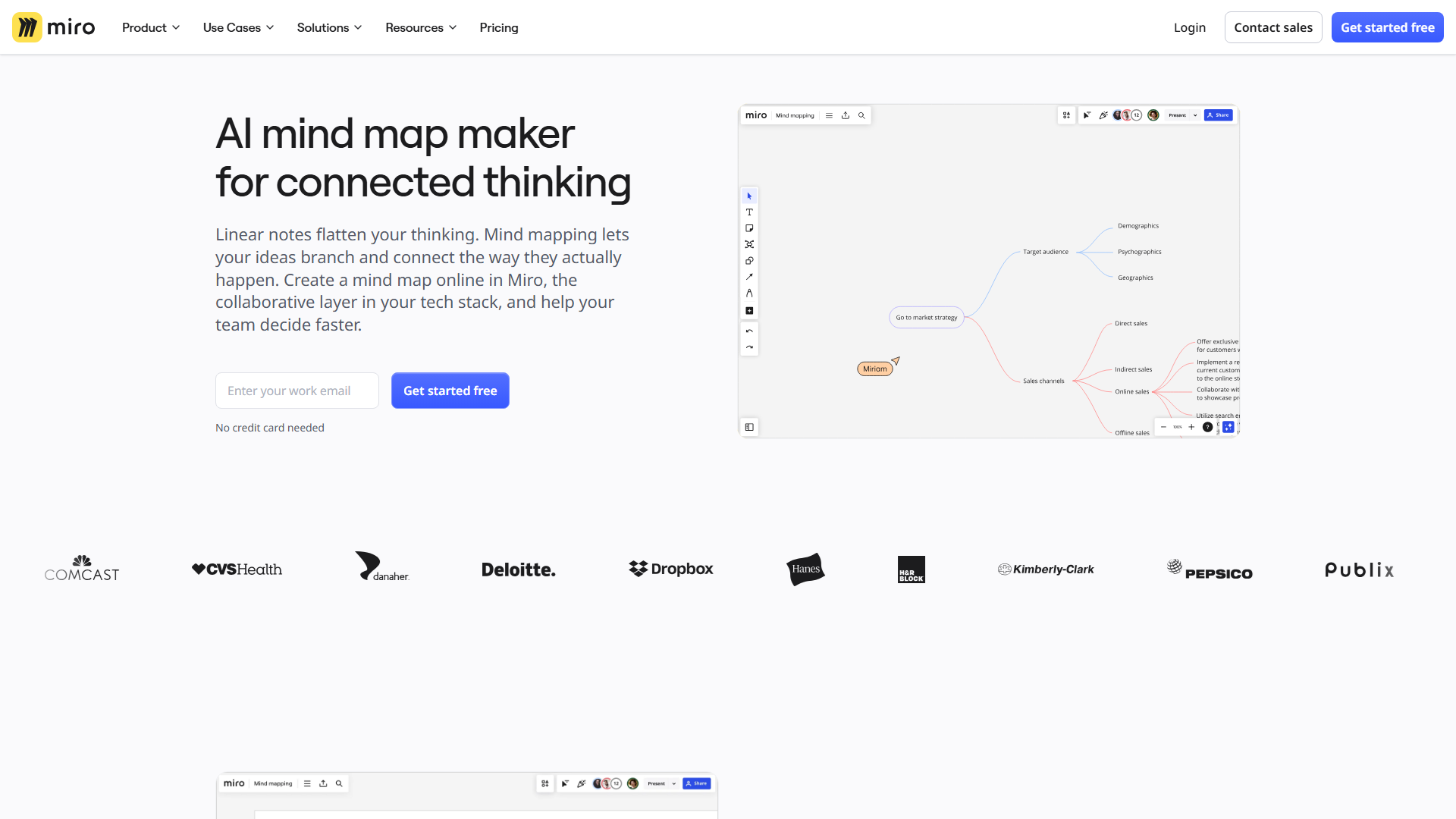
Task: Focus the work email input field
Action: tap(297, 391)
